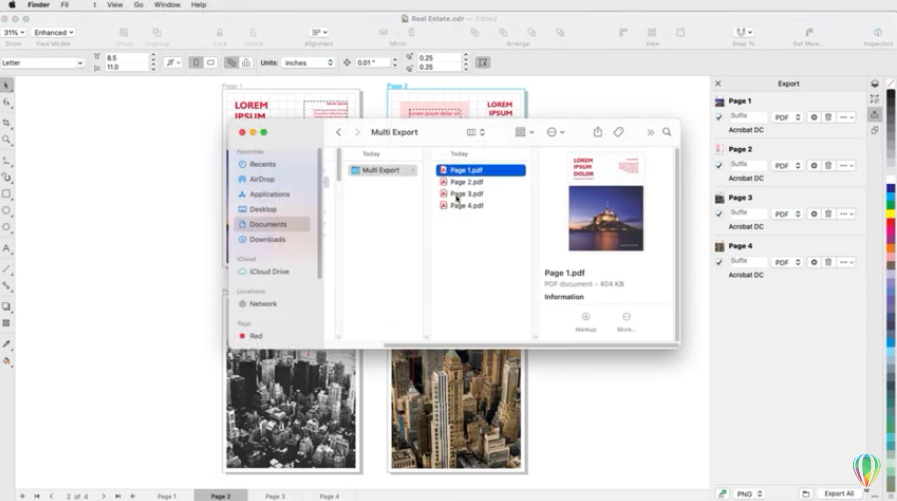Uncheck the Page 2 export checkbox
The width and height of the screenshot is (897, 501).
click(x=719, y=165)
